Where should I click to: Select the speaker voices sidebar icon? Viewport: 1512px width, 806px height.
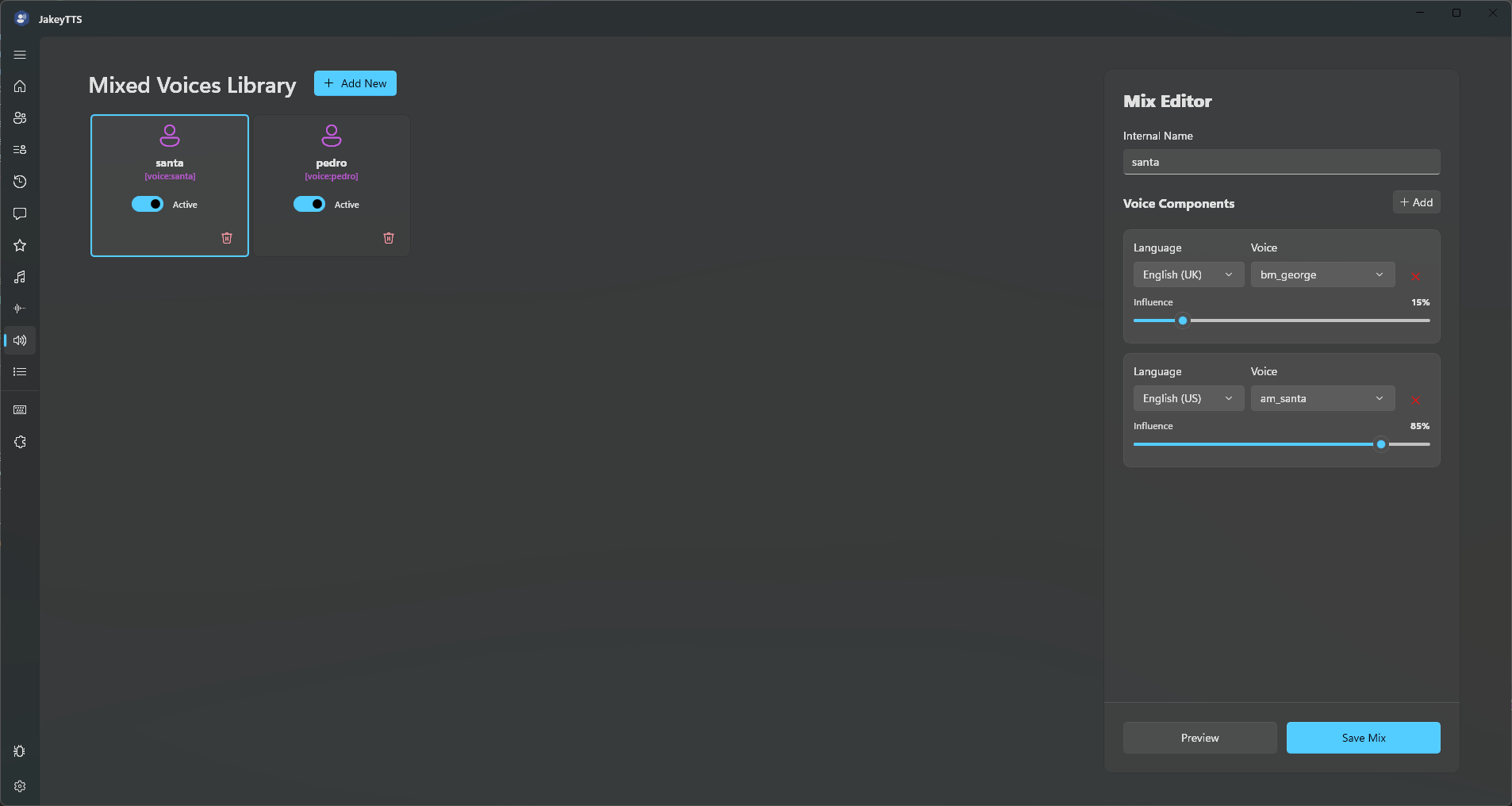(x=20, y=340)
